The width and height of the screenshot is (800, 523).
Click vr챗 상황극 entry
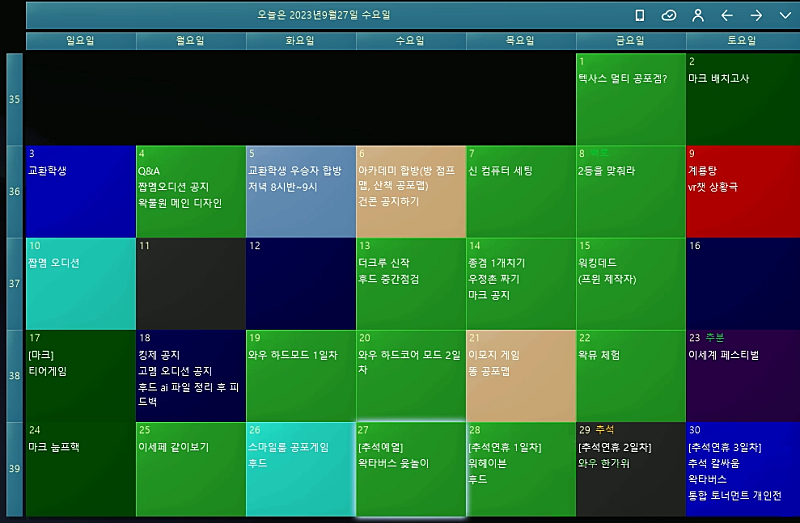tap(713, 187)
